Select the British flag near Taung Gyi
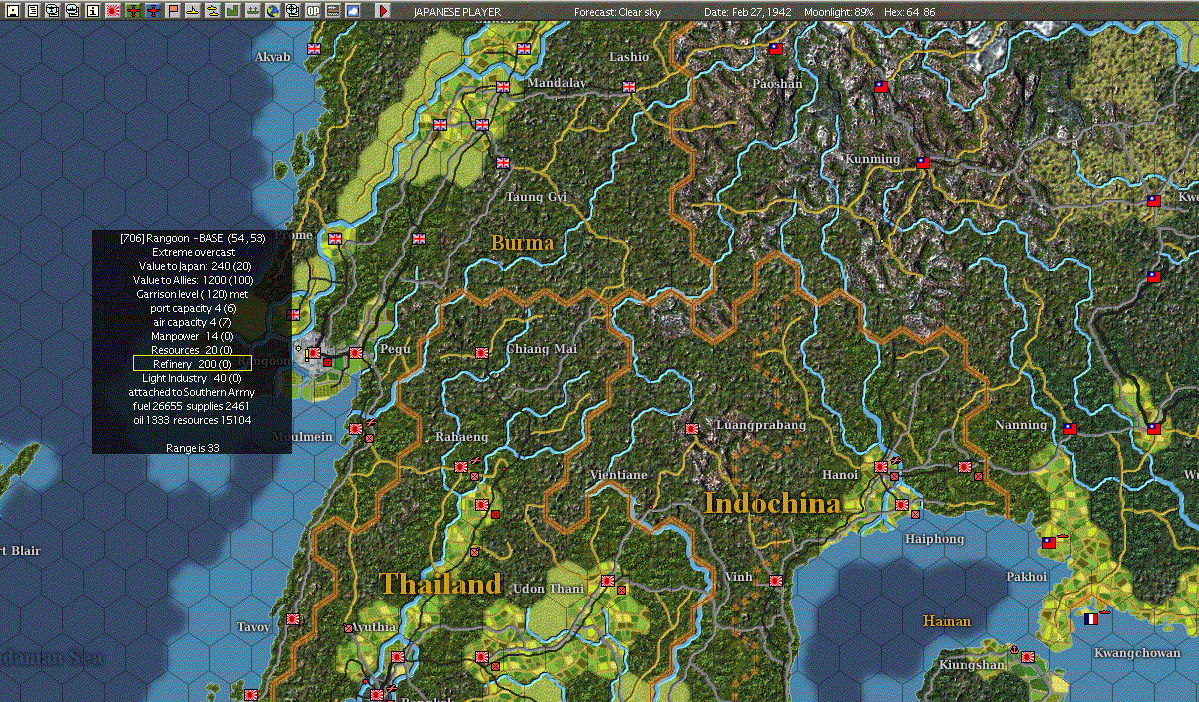Viewport: 1199px width, 702px height. click(x=502, y=162)
